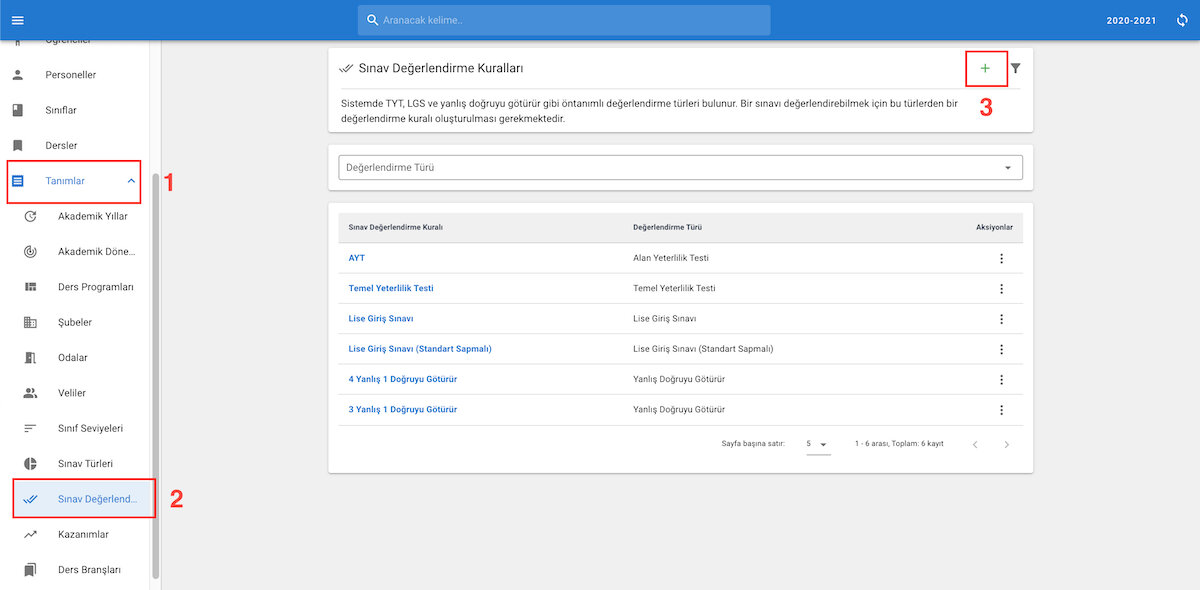1200x590 pixels.
Task: Open actions for 4 Yanlış 1 Doğruyu Götürür
Action: tap(1001, 380)
